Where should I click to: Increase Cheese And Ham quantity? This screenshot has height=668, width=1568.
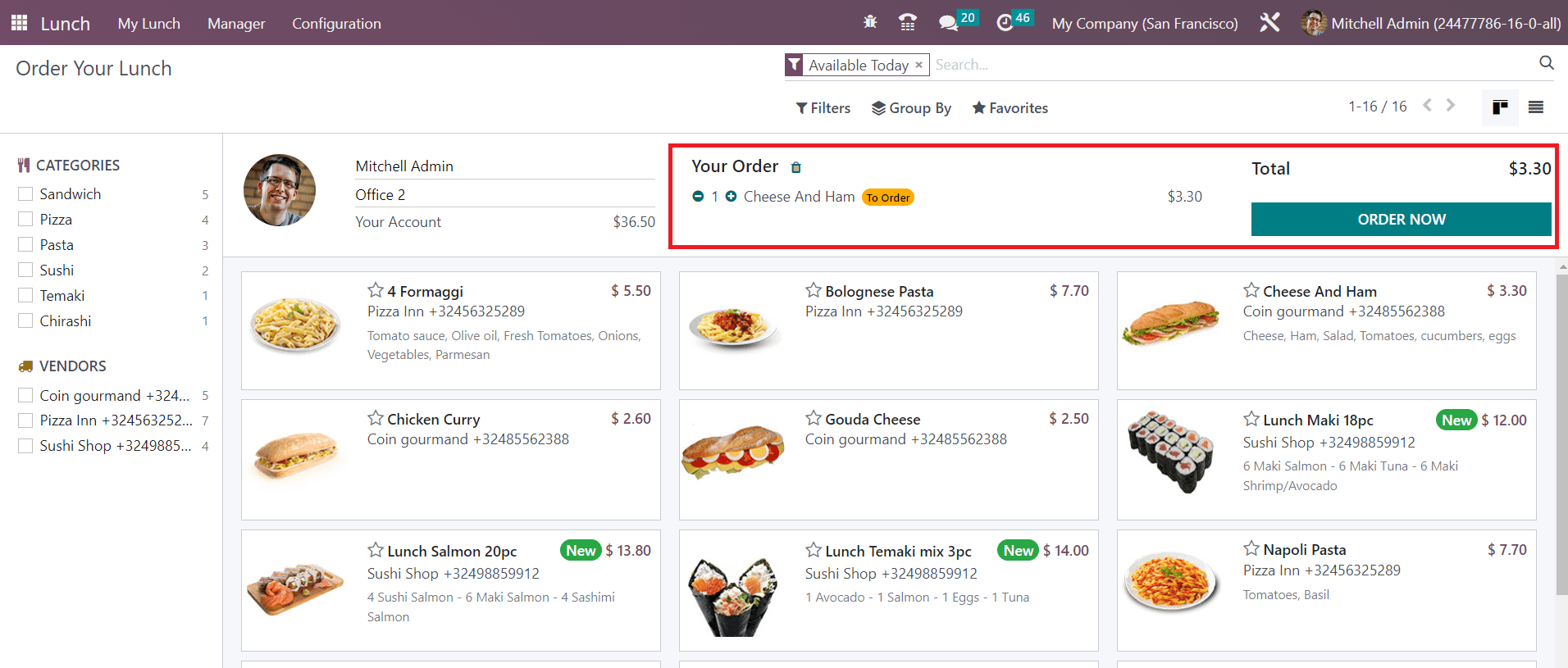(x=731, y=197)
